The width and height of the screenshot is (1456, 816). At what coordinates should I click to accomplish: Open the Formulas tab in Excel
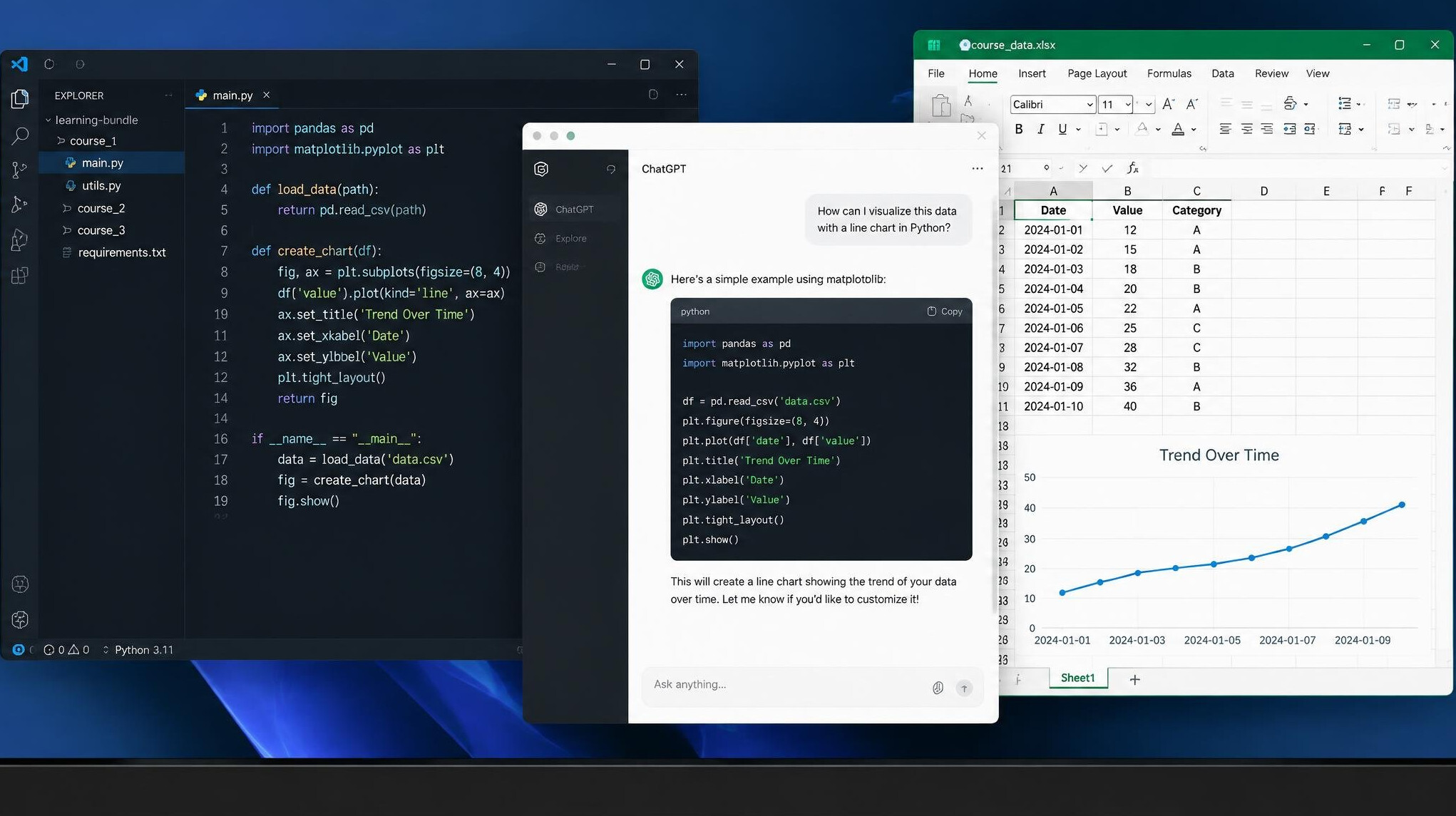pyautogui.click(x=1169, y=73)
